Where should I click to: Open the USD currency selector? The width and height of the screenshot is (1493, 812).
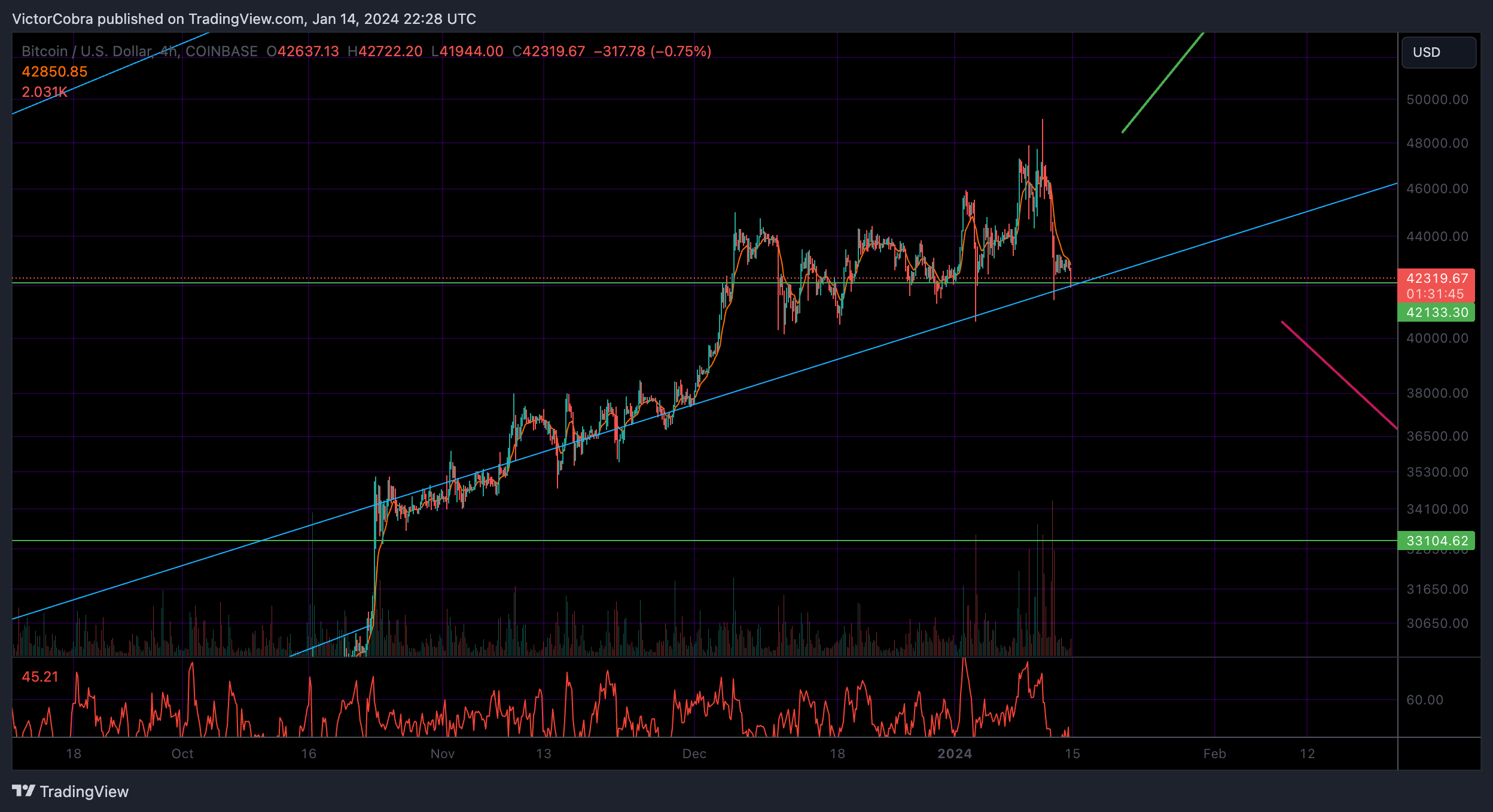[x=1439, y=52]
